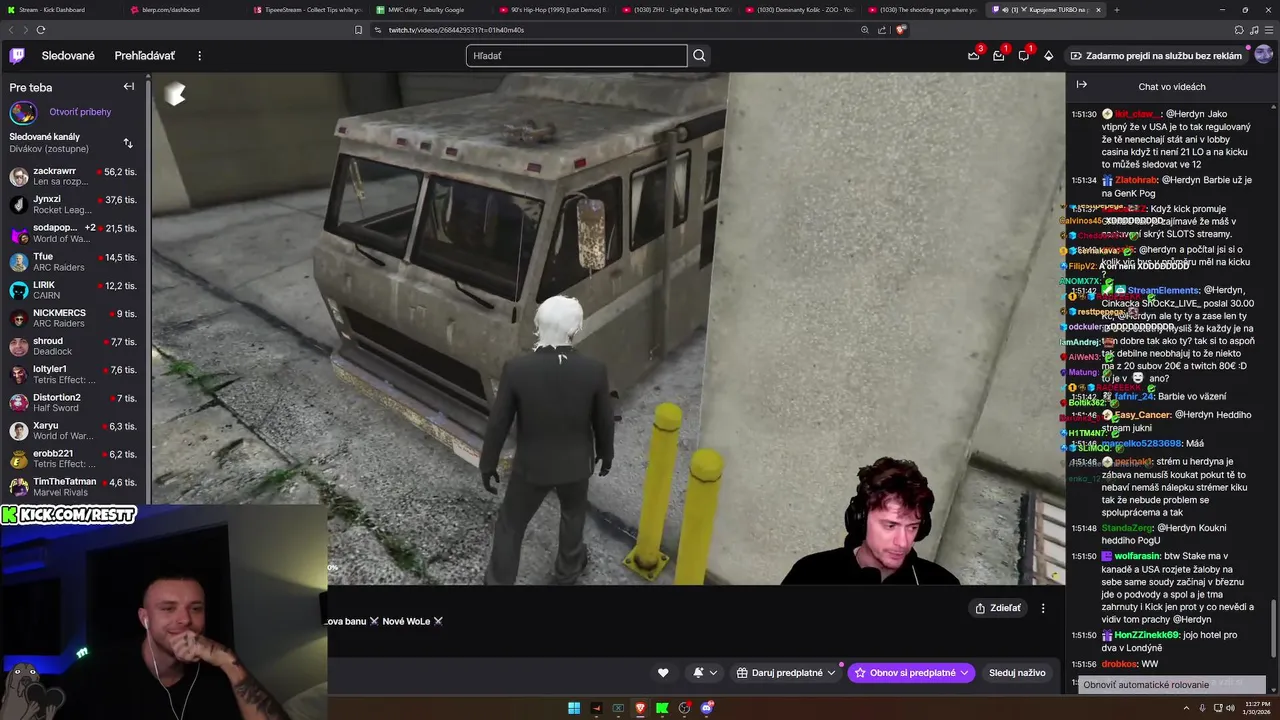Switch to TipeeeStream browser tab
This screenshot has height=720, width=1280.
point(306,10)
